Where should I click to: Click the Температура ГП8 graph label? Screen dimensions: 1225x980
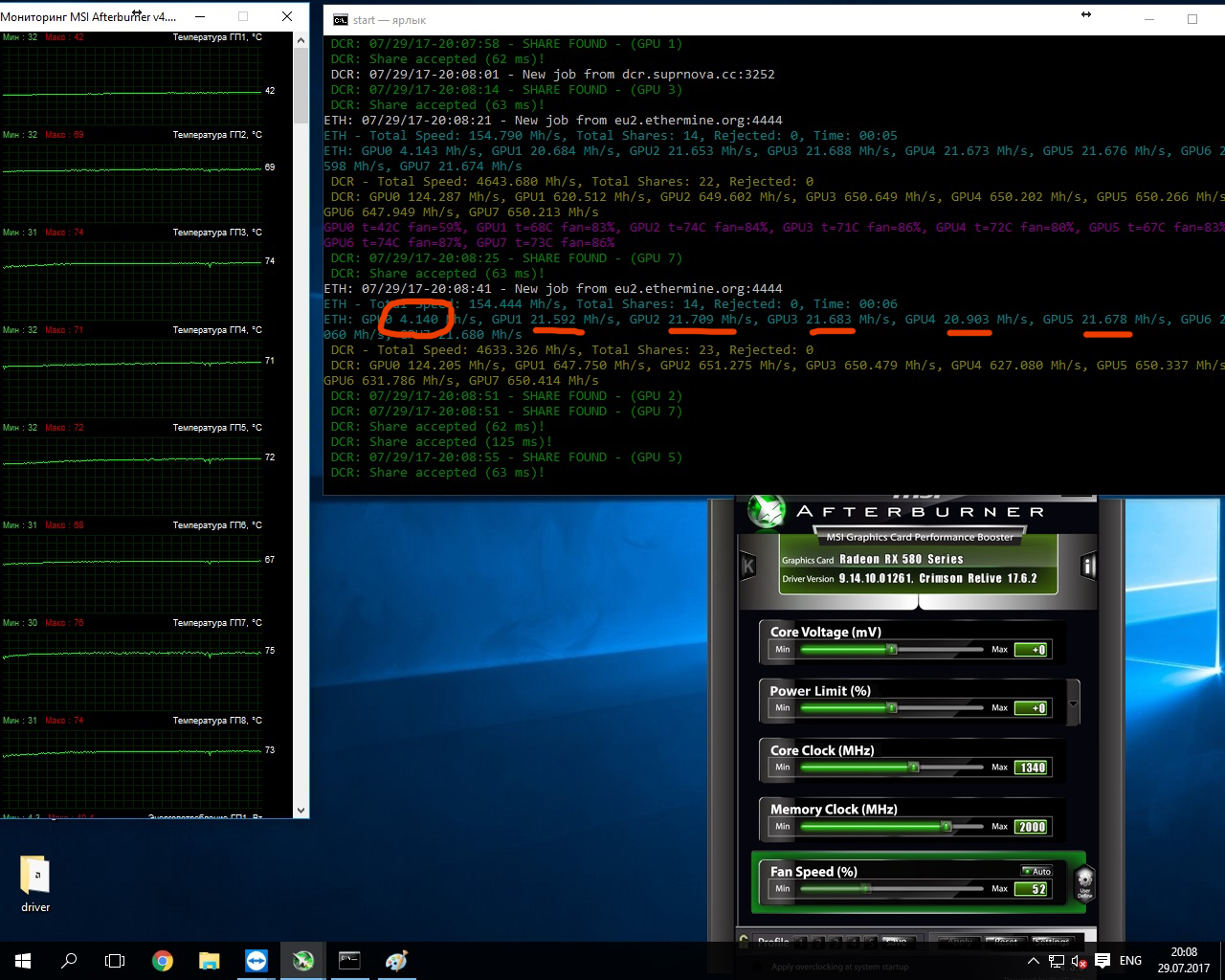tap(217, 721)
